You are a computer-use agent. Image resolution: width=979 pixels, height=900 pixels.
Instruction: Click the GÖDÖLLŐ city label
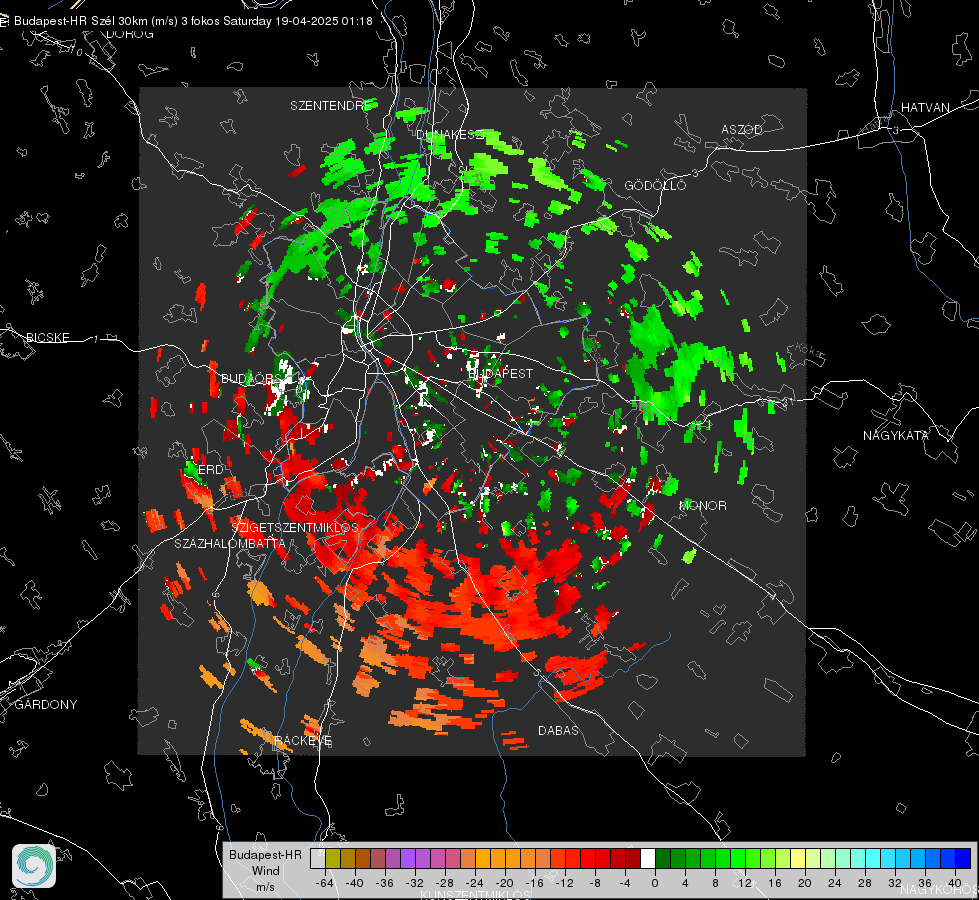pos(655,185)
